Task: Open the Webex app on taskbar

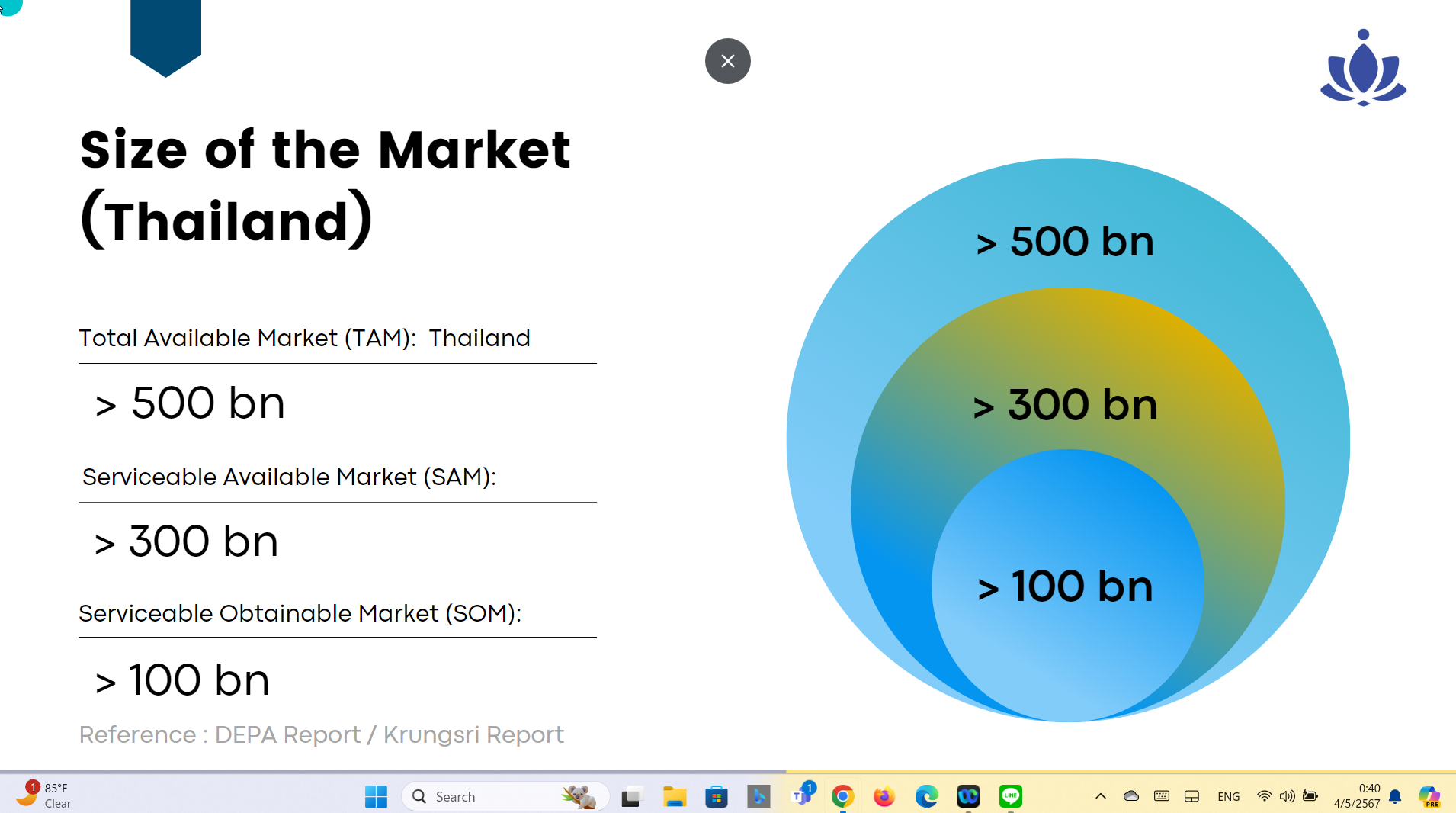Action: pos(968,796)
